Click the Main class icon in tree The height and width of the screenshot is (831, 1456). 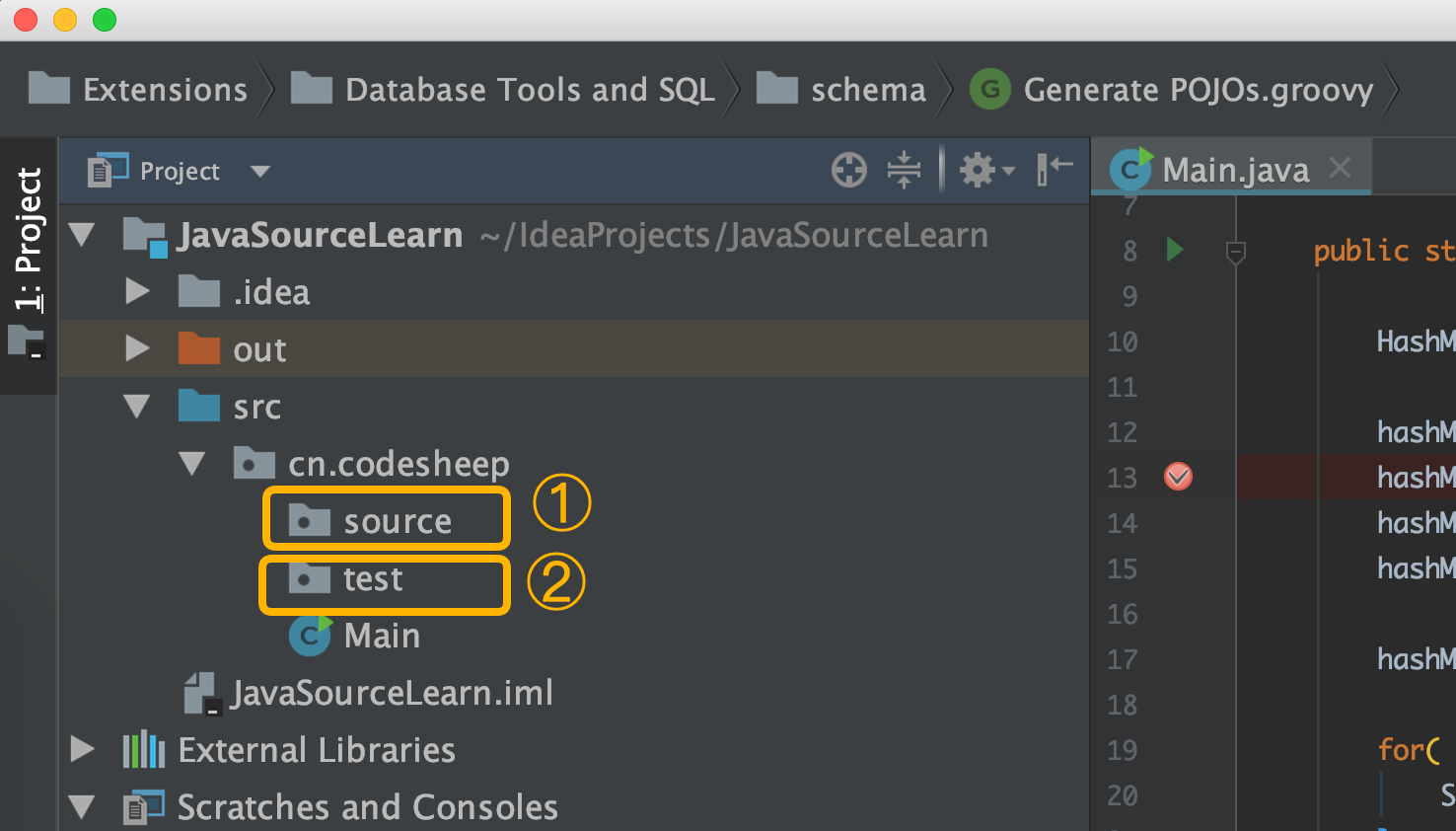(x=309, y=636)
